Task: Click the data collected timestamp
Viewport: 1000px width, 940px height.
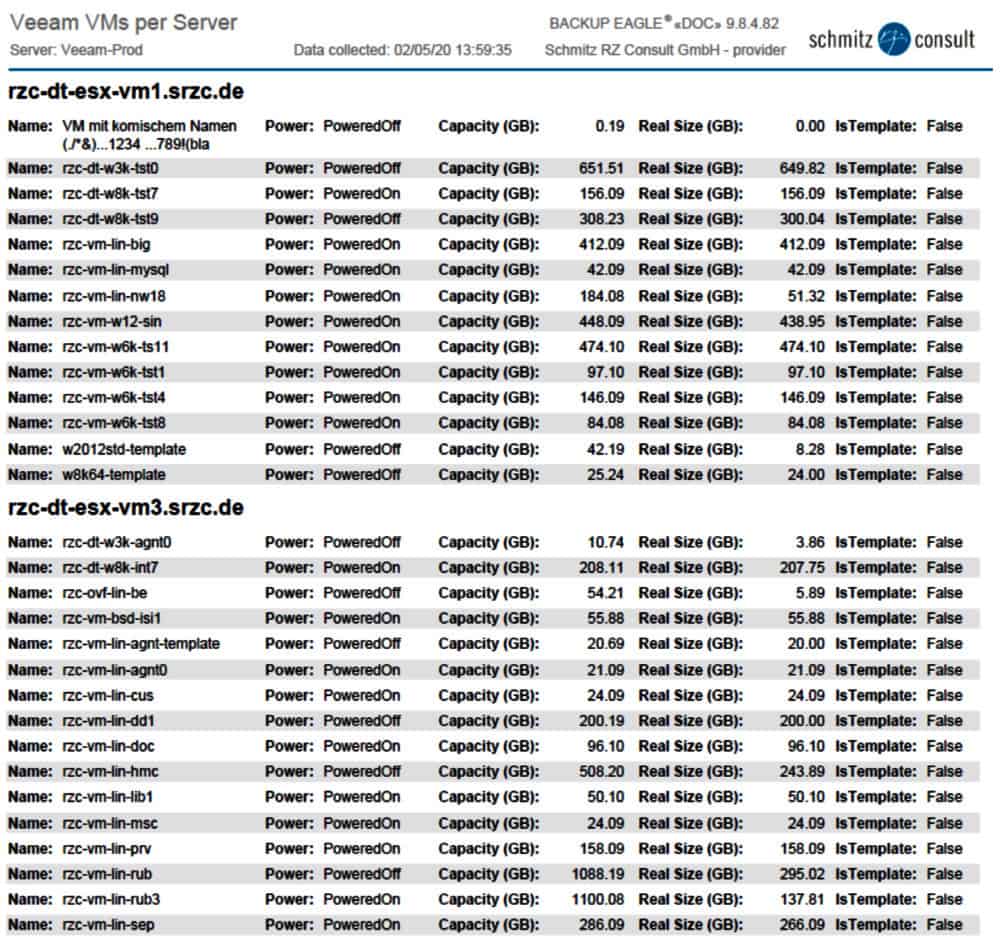Action: coord(403,50)
